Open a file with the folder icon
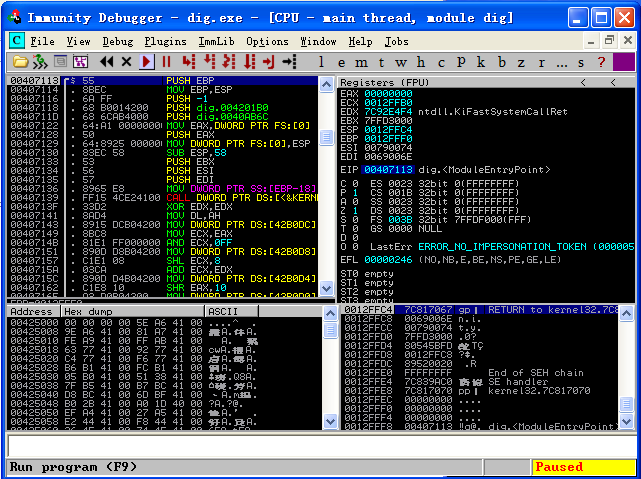Image resolution: width=641 pixels, height=479 pixels. 20,62
